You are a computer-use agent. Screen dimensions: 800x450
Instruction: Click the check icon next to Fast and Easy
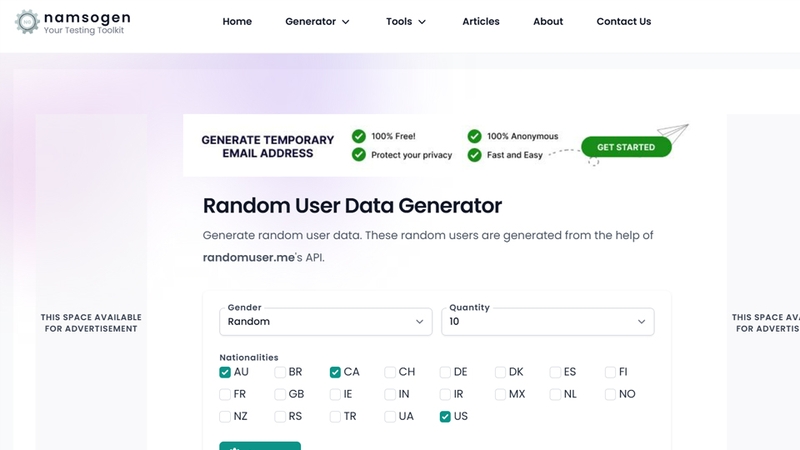point(474,155)
